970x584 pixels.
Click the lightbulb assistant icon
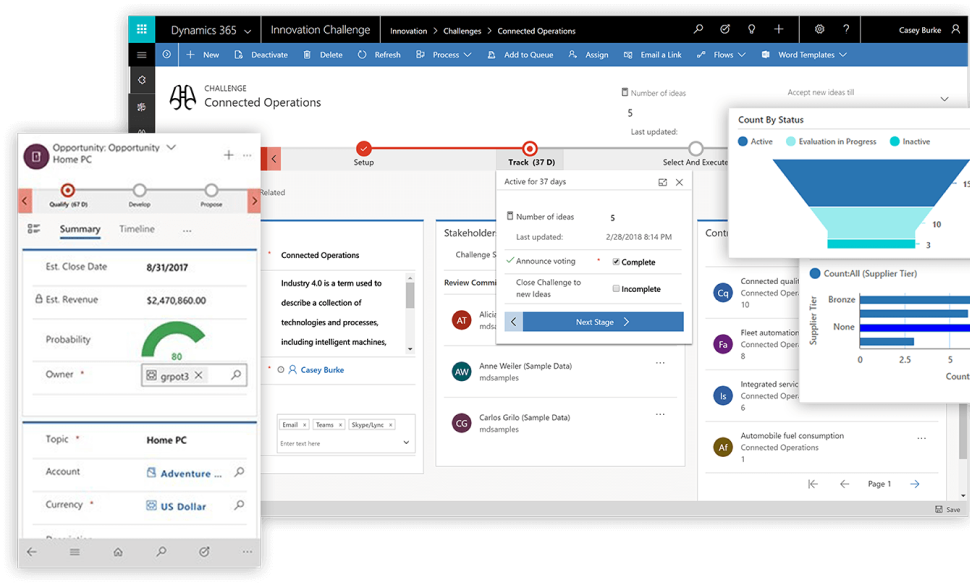[752, 29]
